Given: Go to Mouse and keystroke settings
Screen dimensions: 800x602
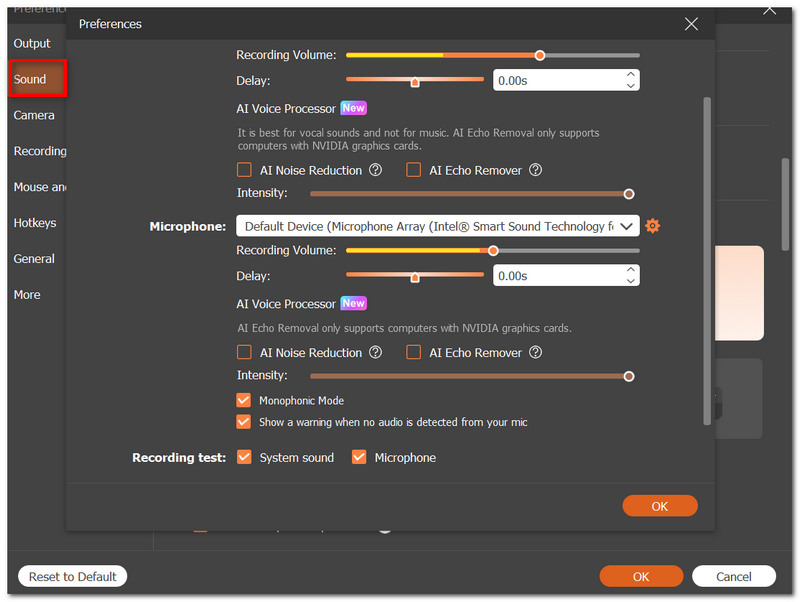Looking at the screenshot, I should click(40, 187).
